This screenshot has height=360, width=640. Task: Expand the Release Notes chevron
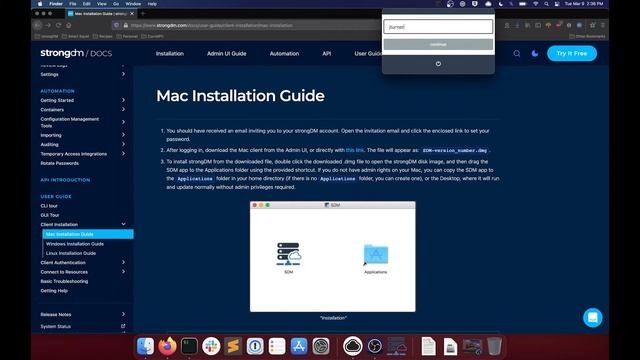[123, 314]
